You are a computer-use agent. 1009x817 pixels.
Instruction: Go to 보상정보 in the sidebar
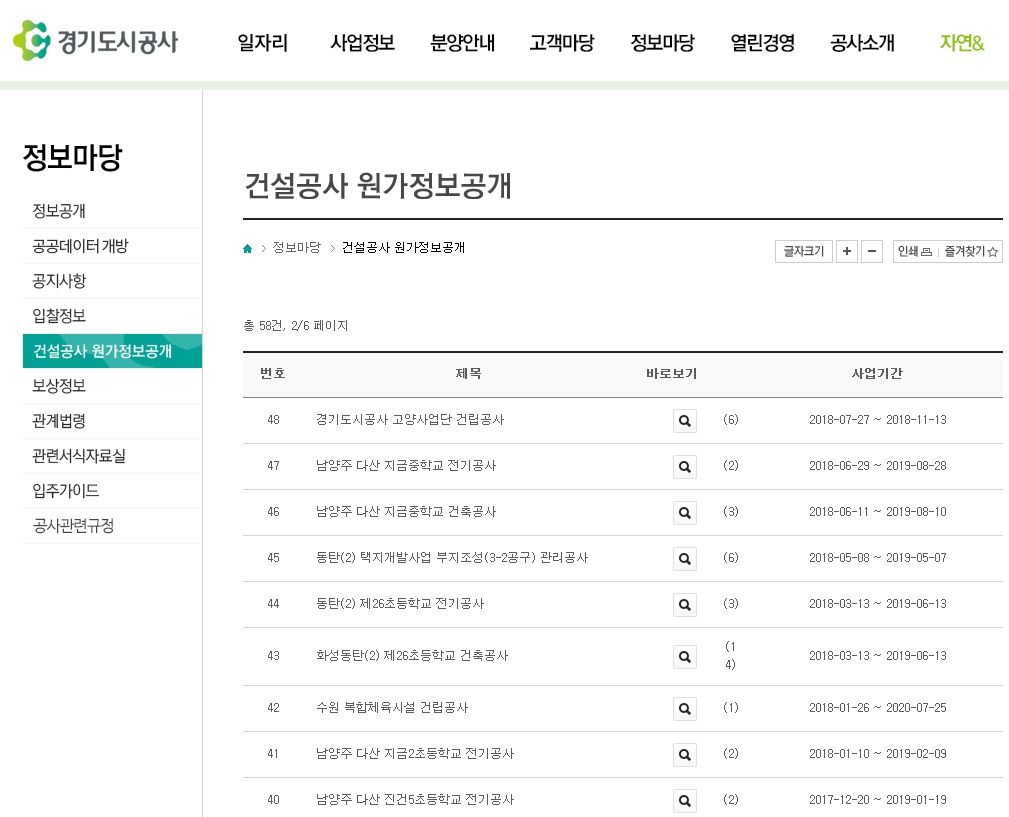pos(59,386)
